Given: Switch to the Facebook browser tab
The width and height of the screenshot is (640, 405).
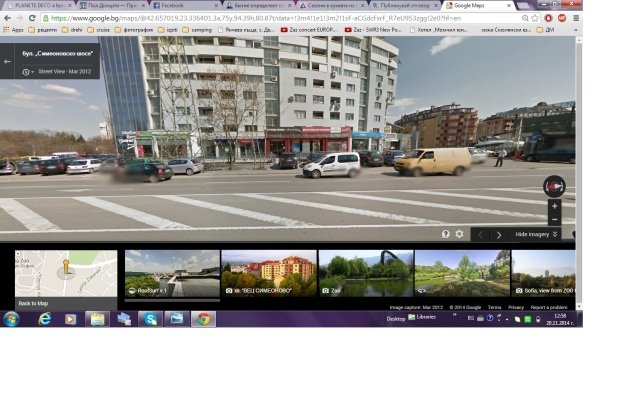Looking at the screenshot, I should pos(178,5).
